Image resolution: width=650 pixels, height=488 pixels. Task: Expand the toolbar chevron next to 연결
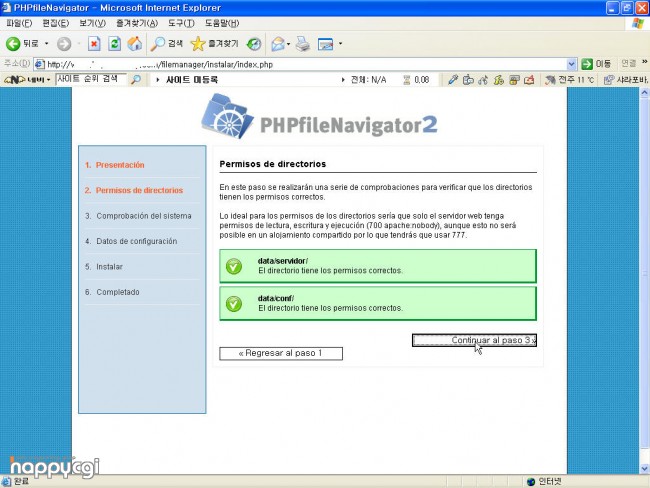point(645,62)
